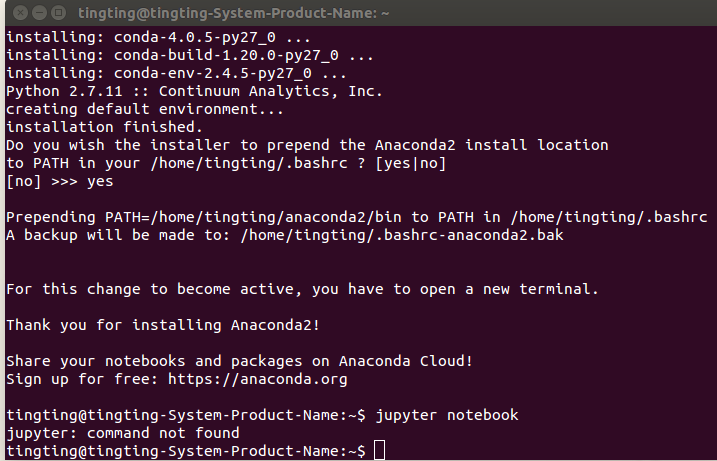Open the https://anaconda.org link
This screenshot has height=461, width=717.
pos(257,379)
